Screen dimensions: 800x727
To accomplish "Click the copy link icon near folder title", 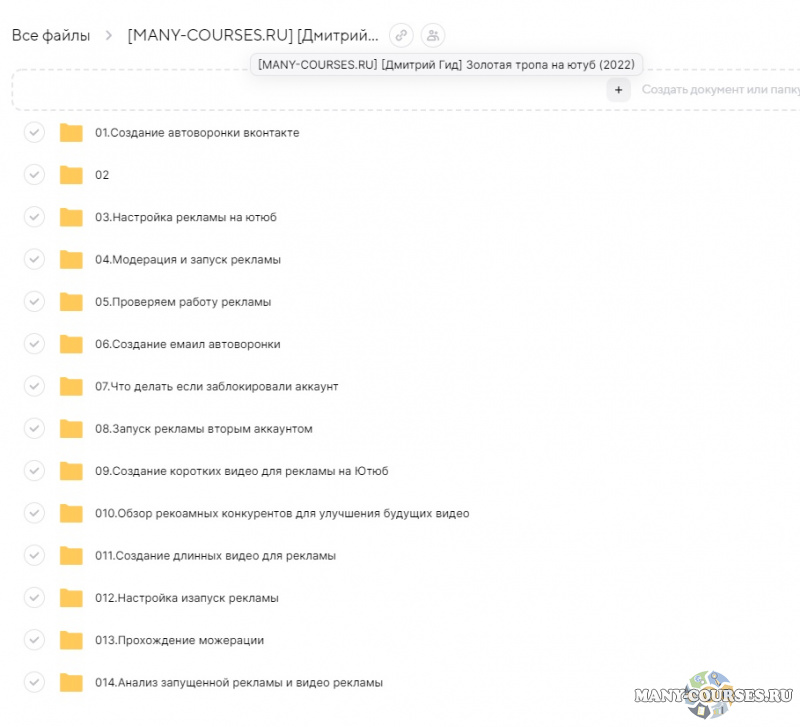I will tap(401, 36).
